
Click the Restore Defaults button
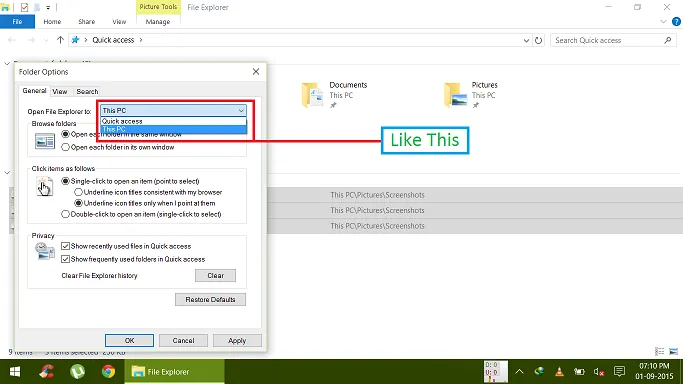(x=210, y=300)
